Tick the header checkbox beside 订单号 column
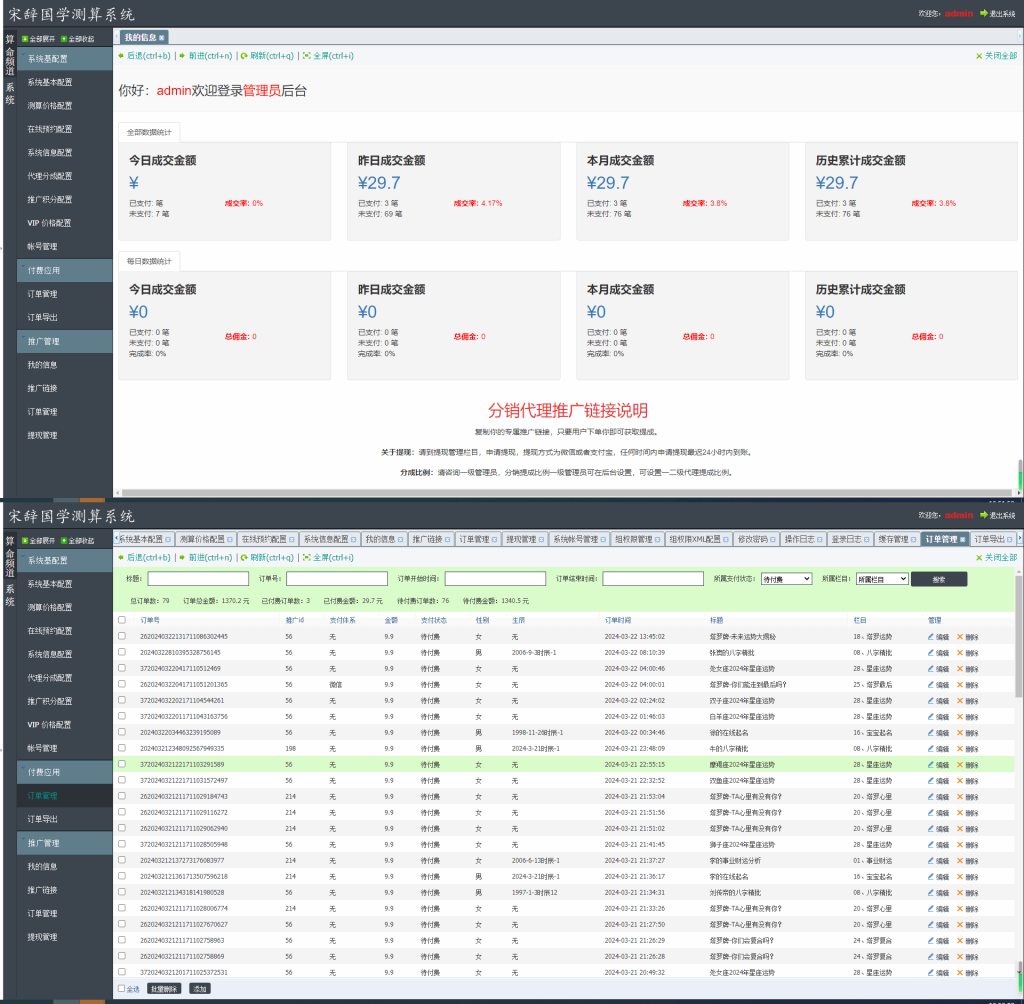 (121, 620)
